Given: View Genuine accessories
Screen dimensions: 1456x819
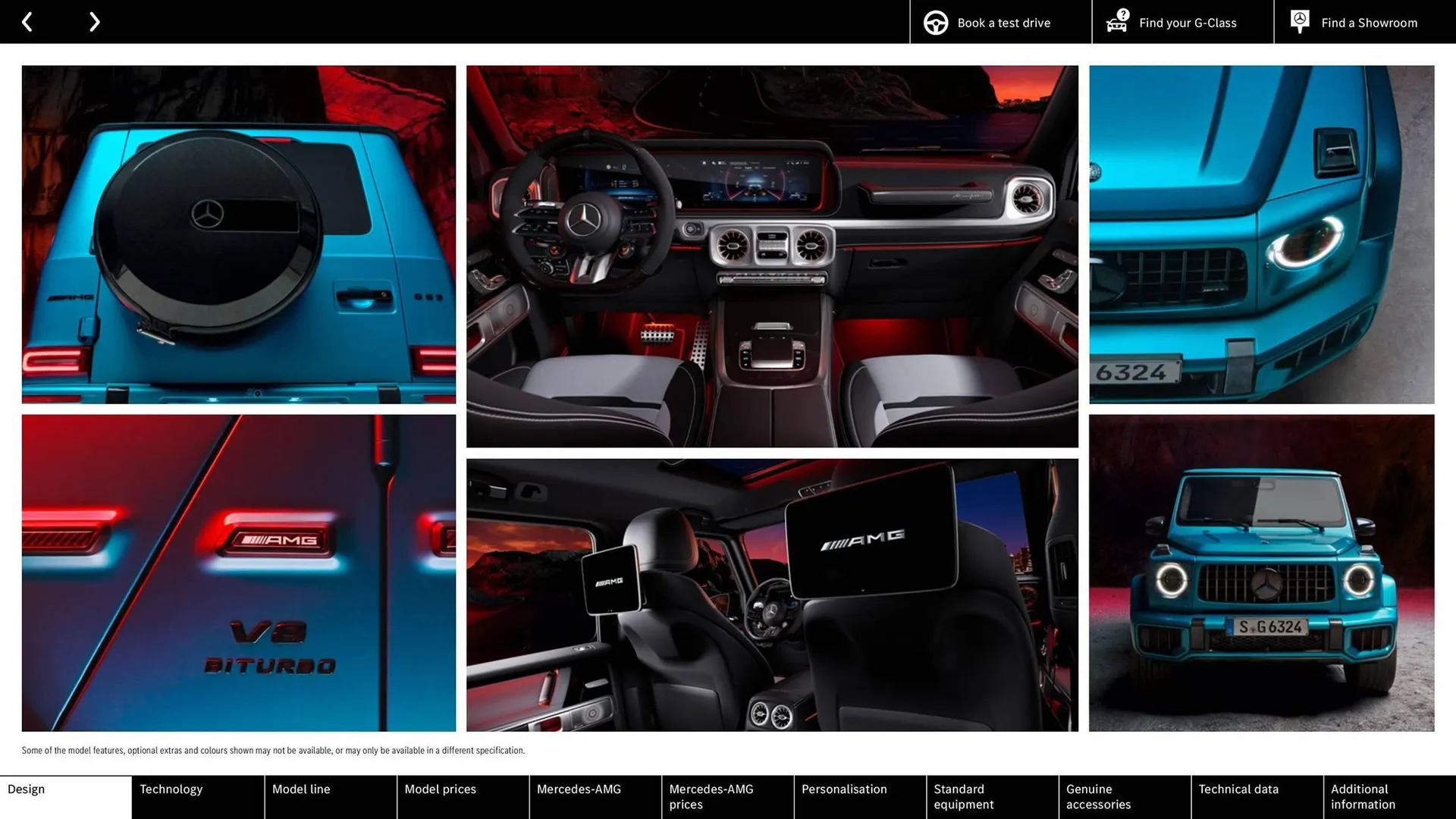Looking at the screenshot, I should click(x=1098, y=796).
